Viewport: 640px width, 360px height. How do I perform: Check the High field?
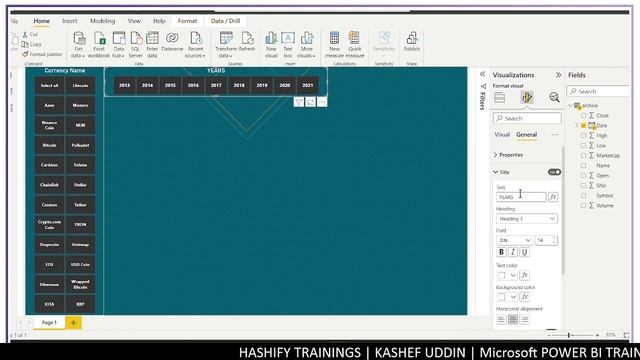pyautogui.click(x=583, y=136)
